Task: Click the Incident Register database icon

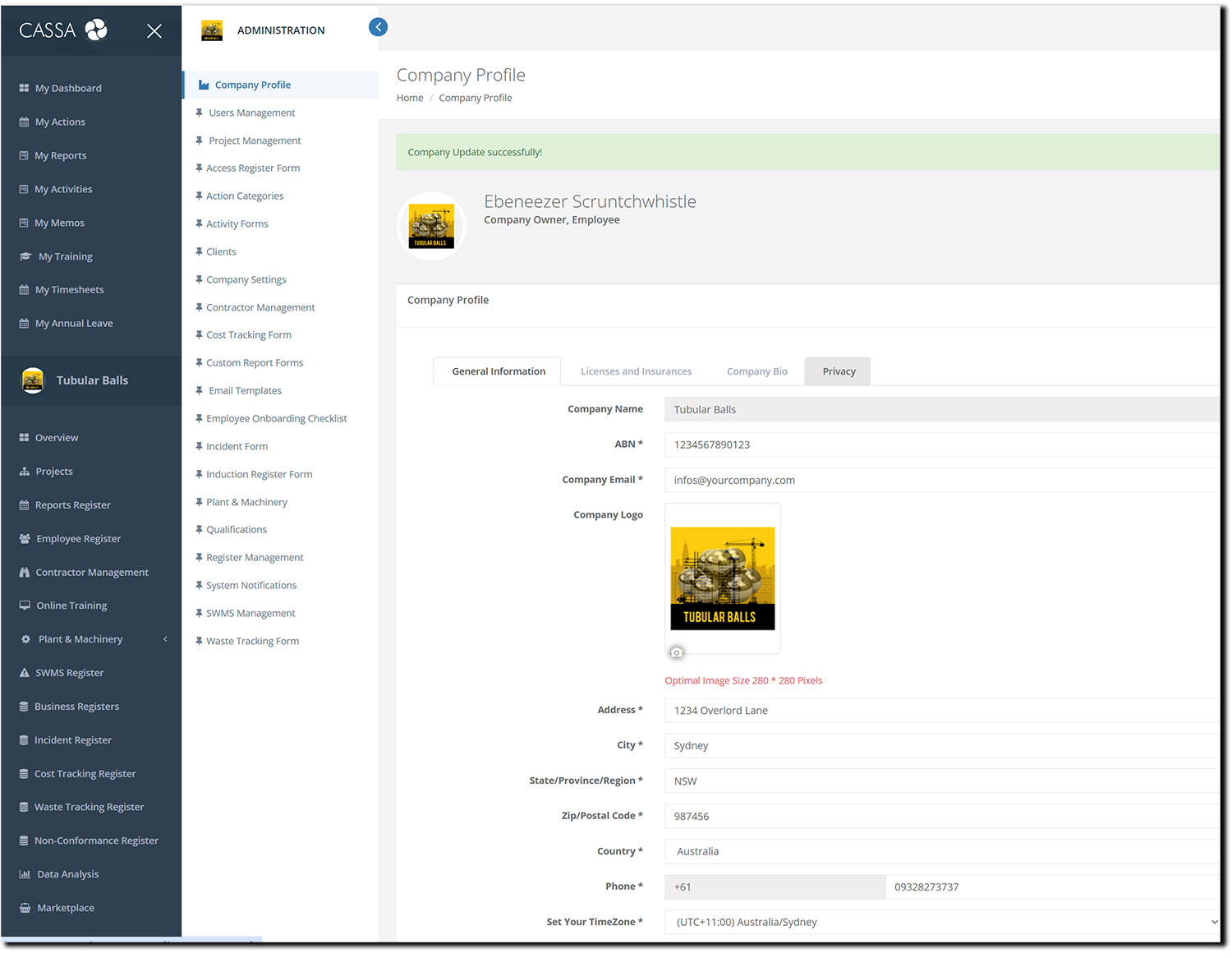Action: 24,740
